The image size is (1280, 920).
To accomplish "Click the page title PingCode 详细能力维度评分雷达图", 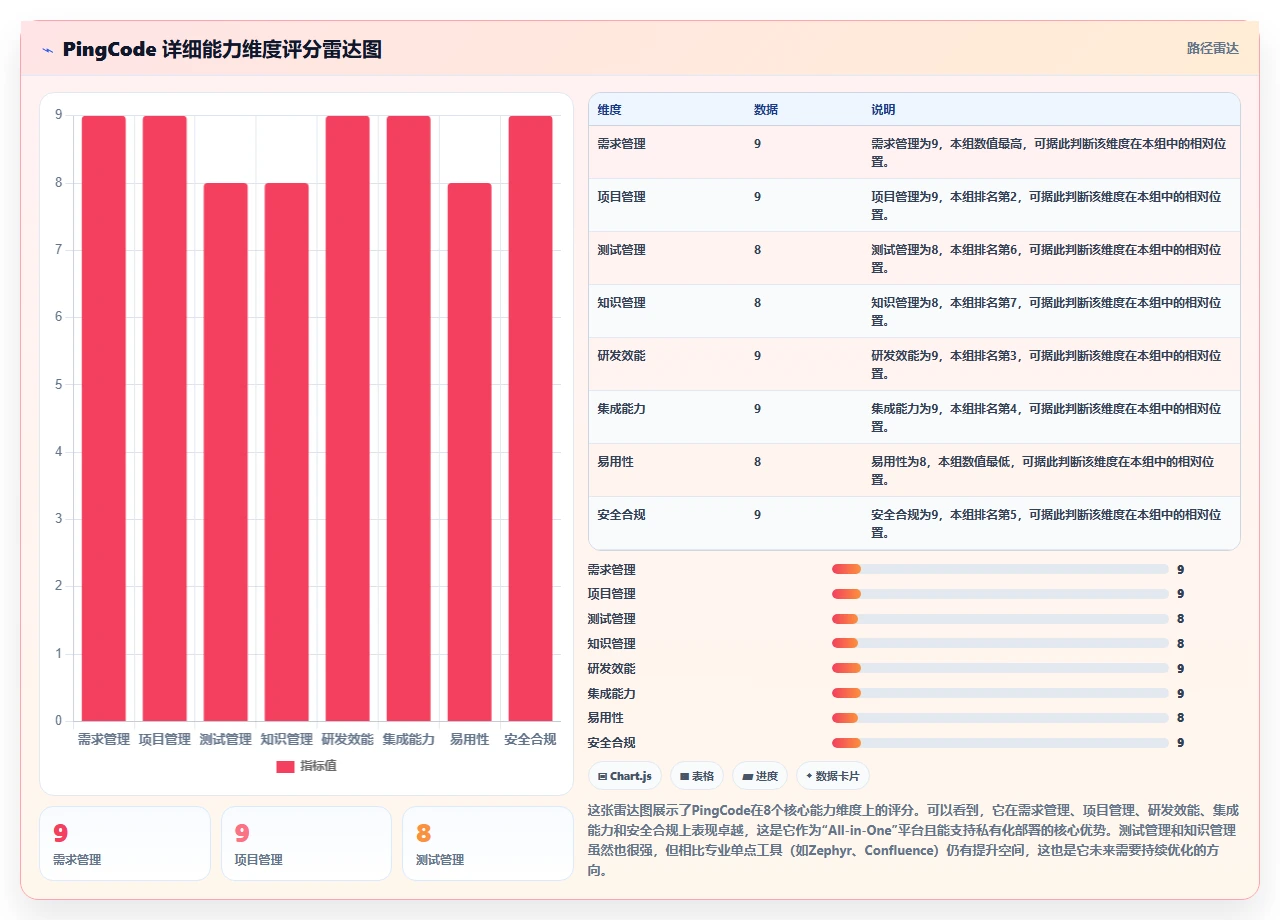I will (222, 49).
